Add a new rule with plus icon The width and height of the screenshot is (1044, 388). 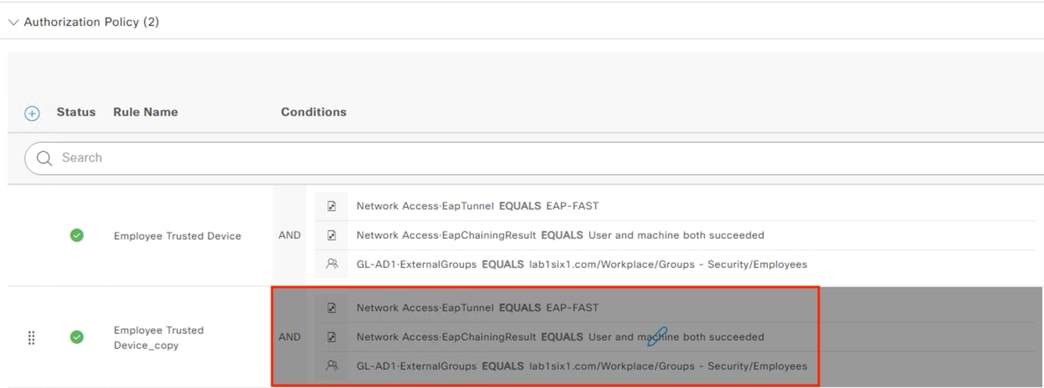click(32, 113)
